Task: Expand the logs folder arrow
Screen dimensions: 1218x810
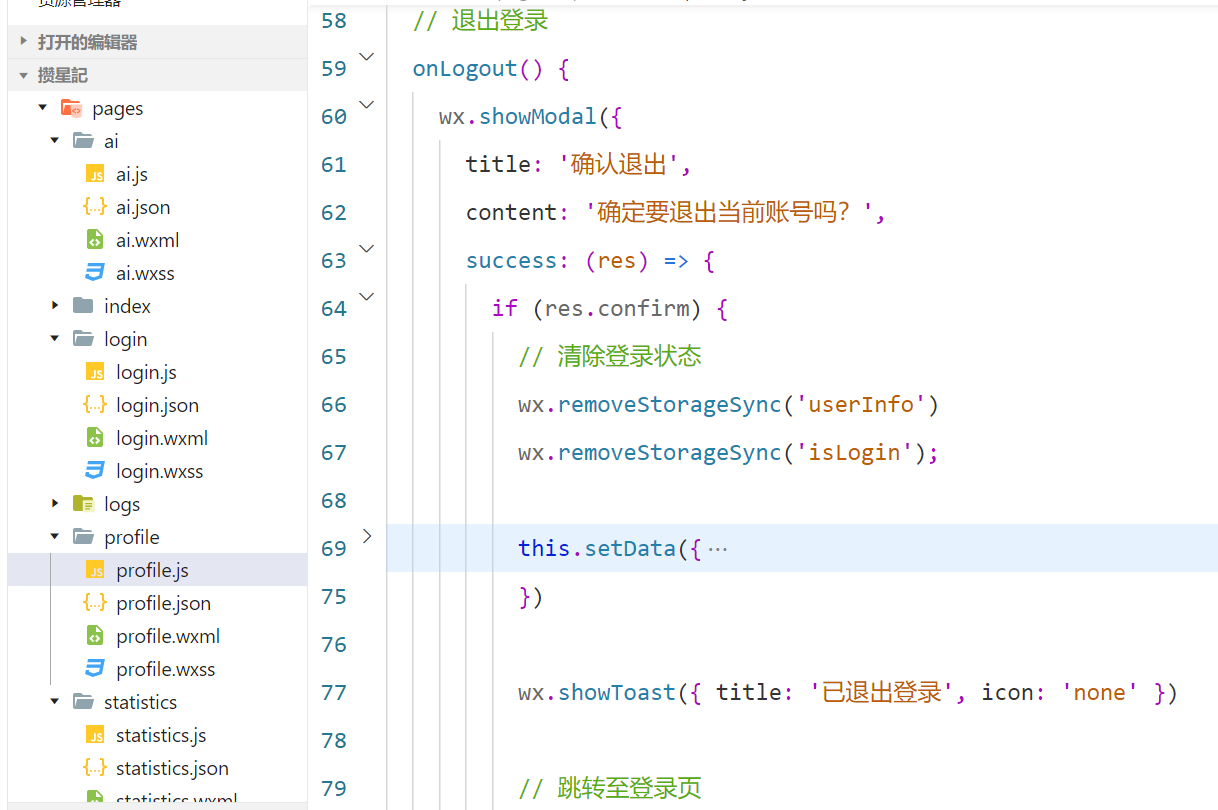Action: [x=55, y=504]
